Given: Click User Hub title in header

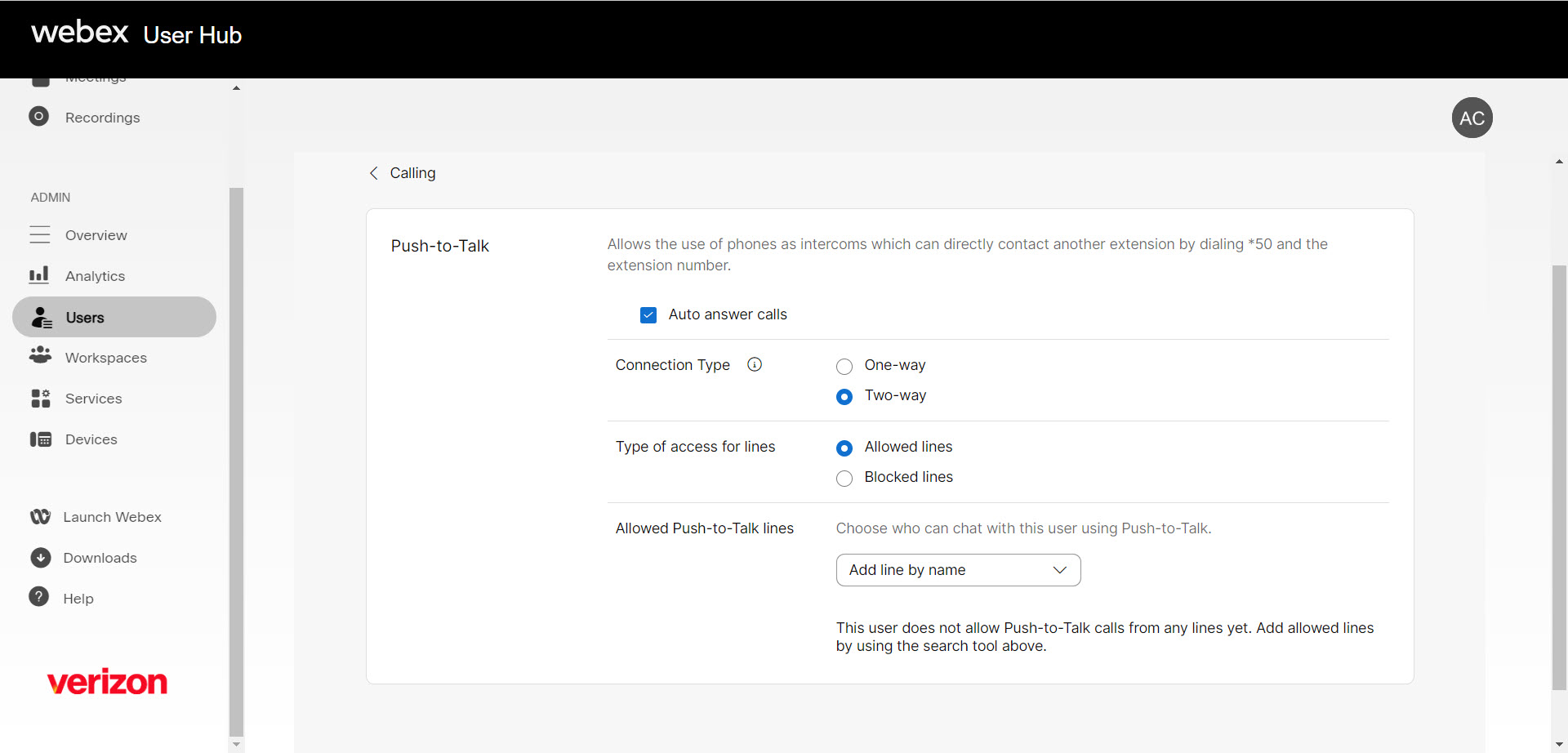Looking at the screenshot, I should pyautogui.click(x=193, y=35).
